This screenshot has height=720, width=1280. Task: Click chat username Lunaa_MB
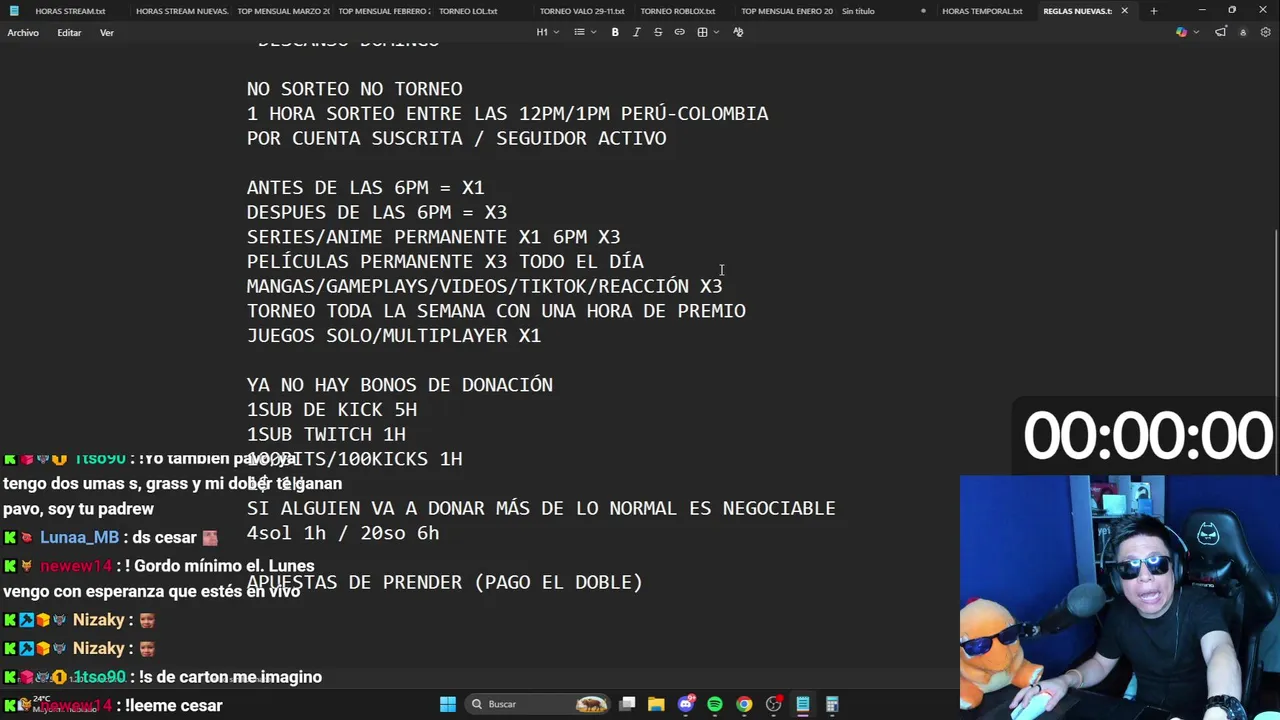[x=79, y=537]
